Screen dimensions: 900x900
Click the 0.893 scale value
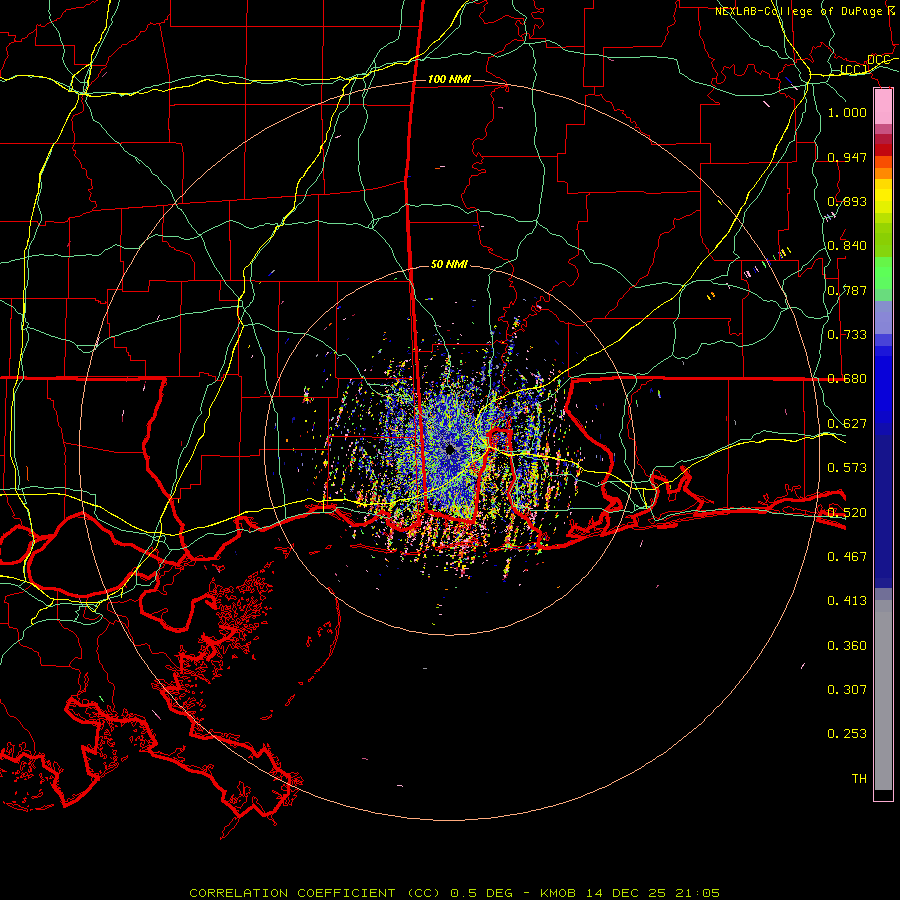pos(847,201)
